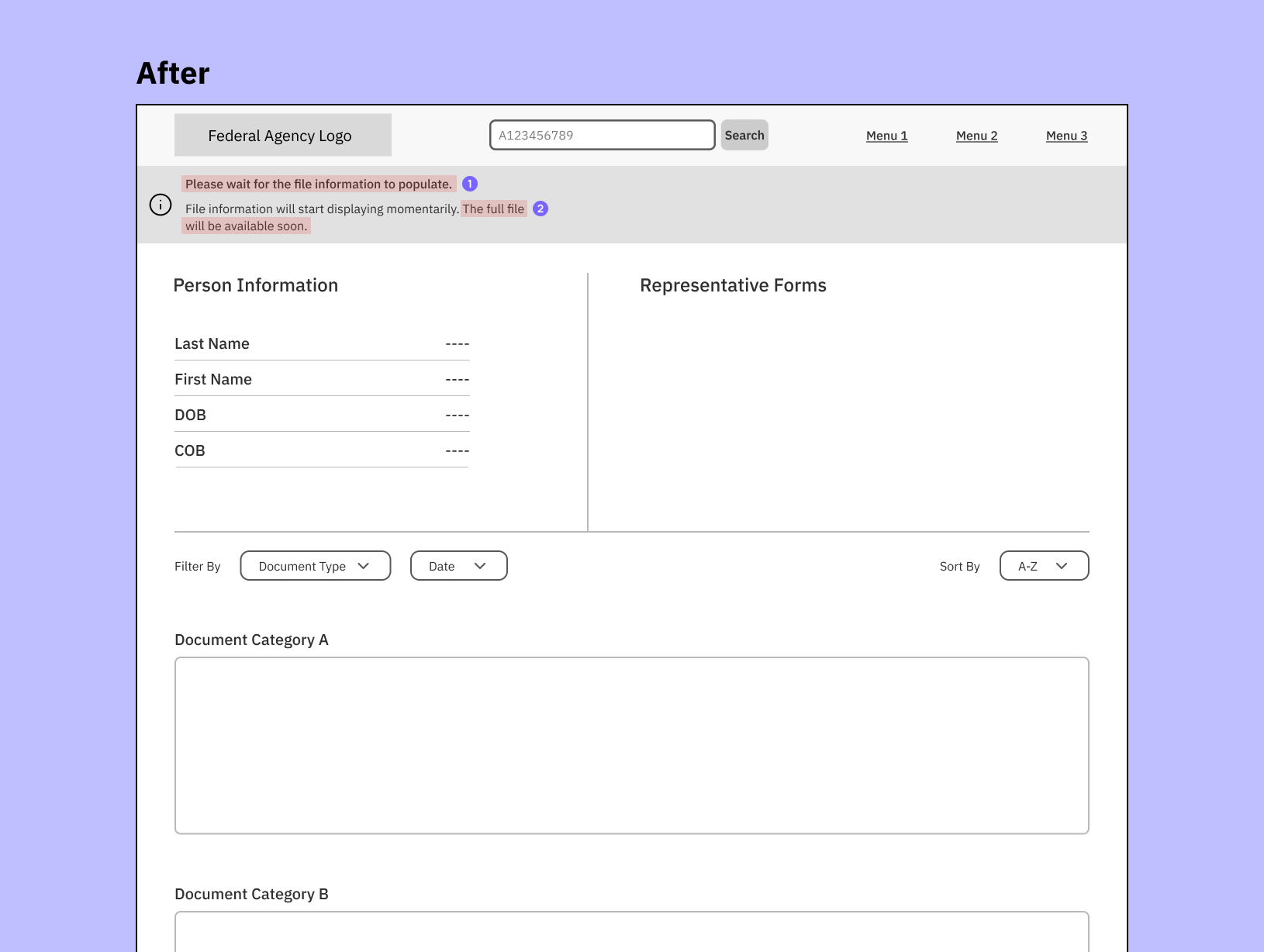Click the Document Category B heading

251,894
